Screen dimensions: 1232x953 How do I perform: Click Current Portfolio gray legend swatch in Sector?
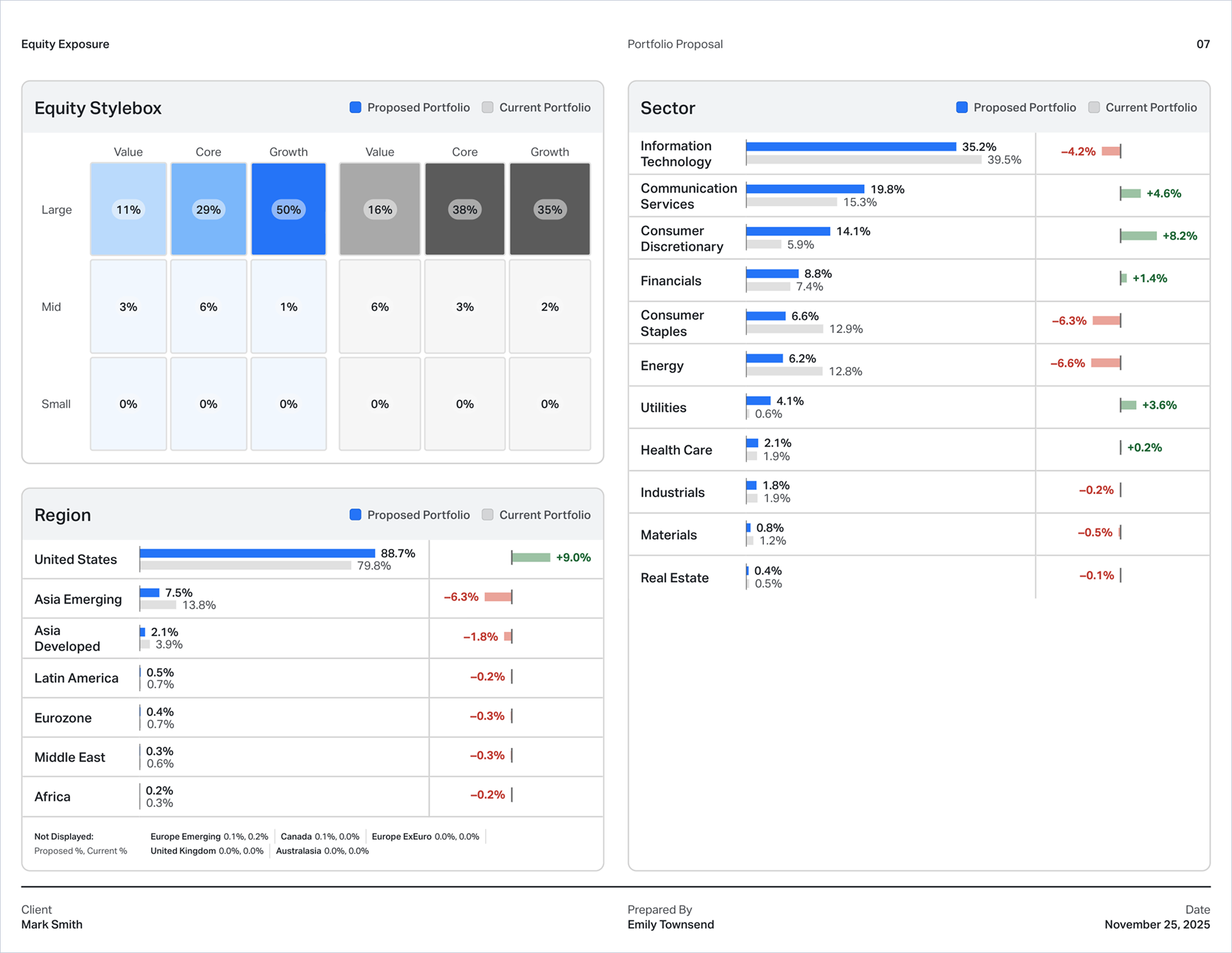pos(1094,108)
